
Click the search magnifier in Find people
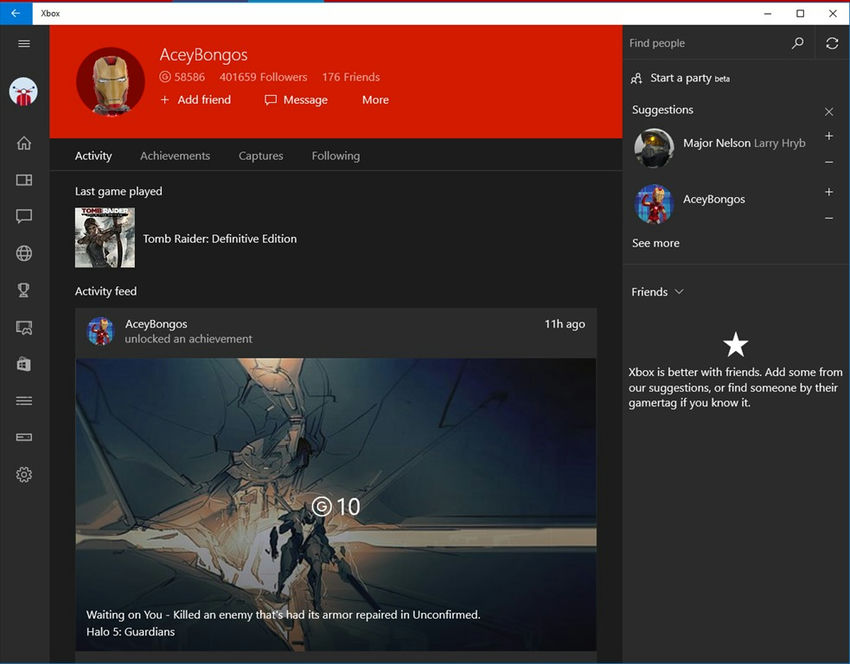pyautogui.click(x=797, y=43)
